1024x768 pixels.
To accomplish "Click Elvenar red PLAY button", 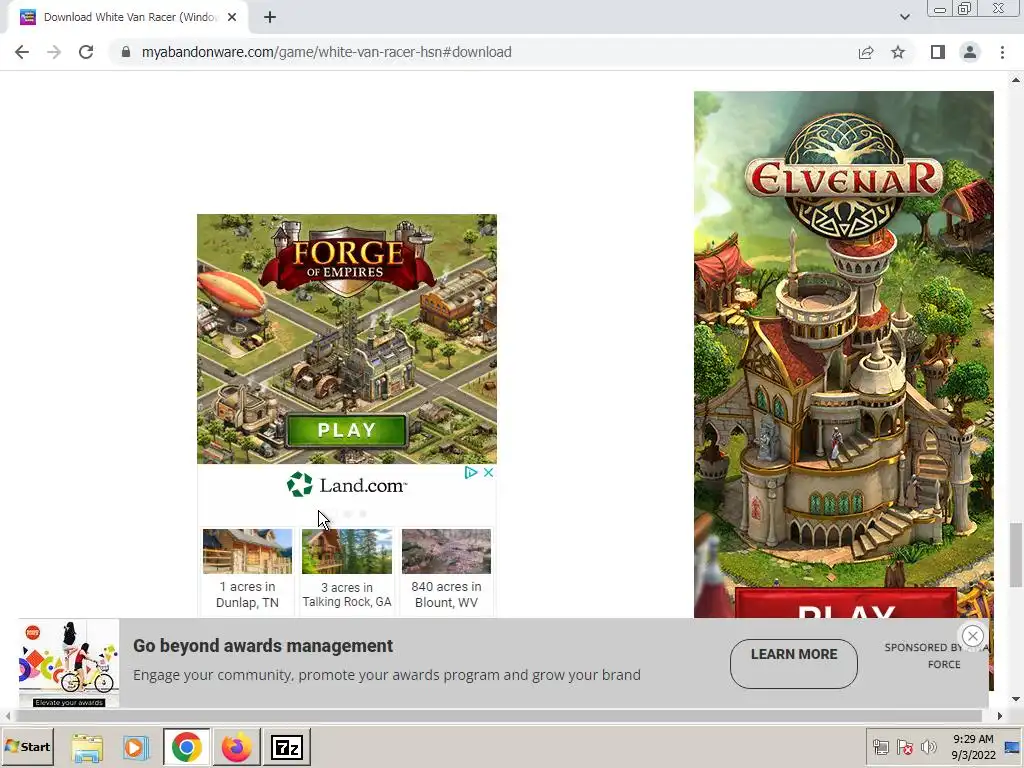I will coord(846,603).
